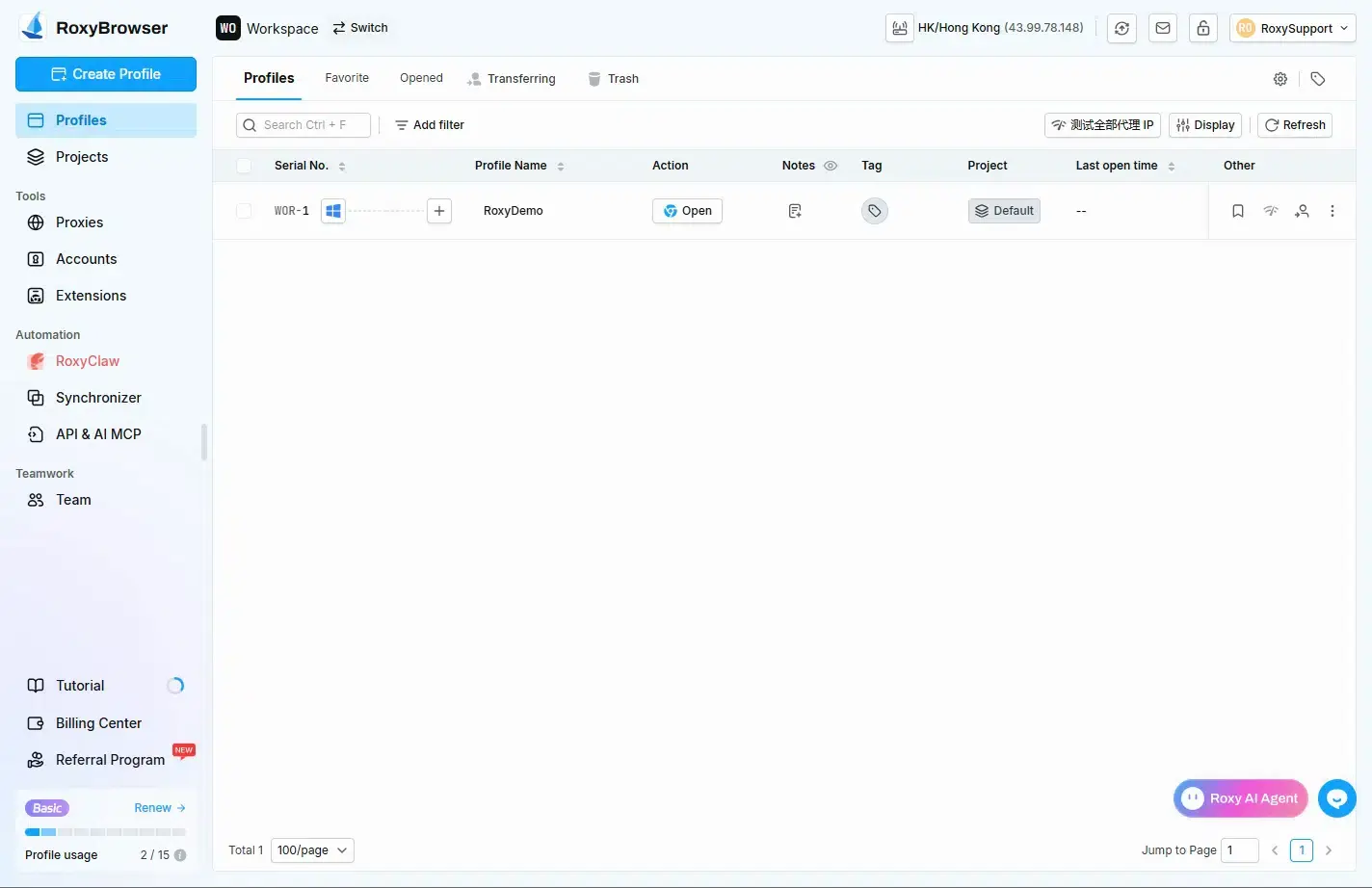Open the notes icon for RoxyDemo
This screenshot has height=888, width=1372.
pyautogui.click(x=795, y=211)
